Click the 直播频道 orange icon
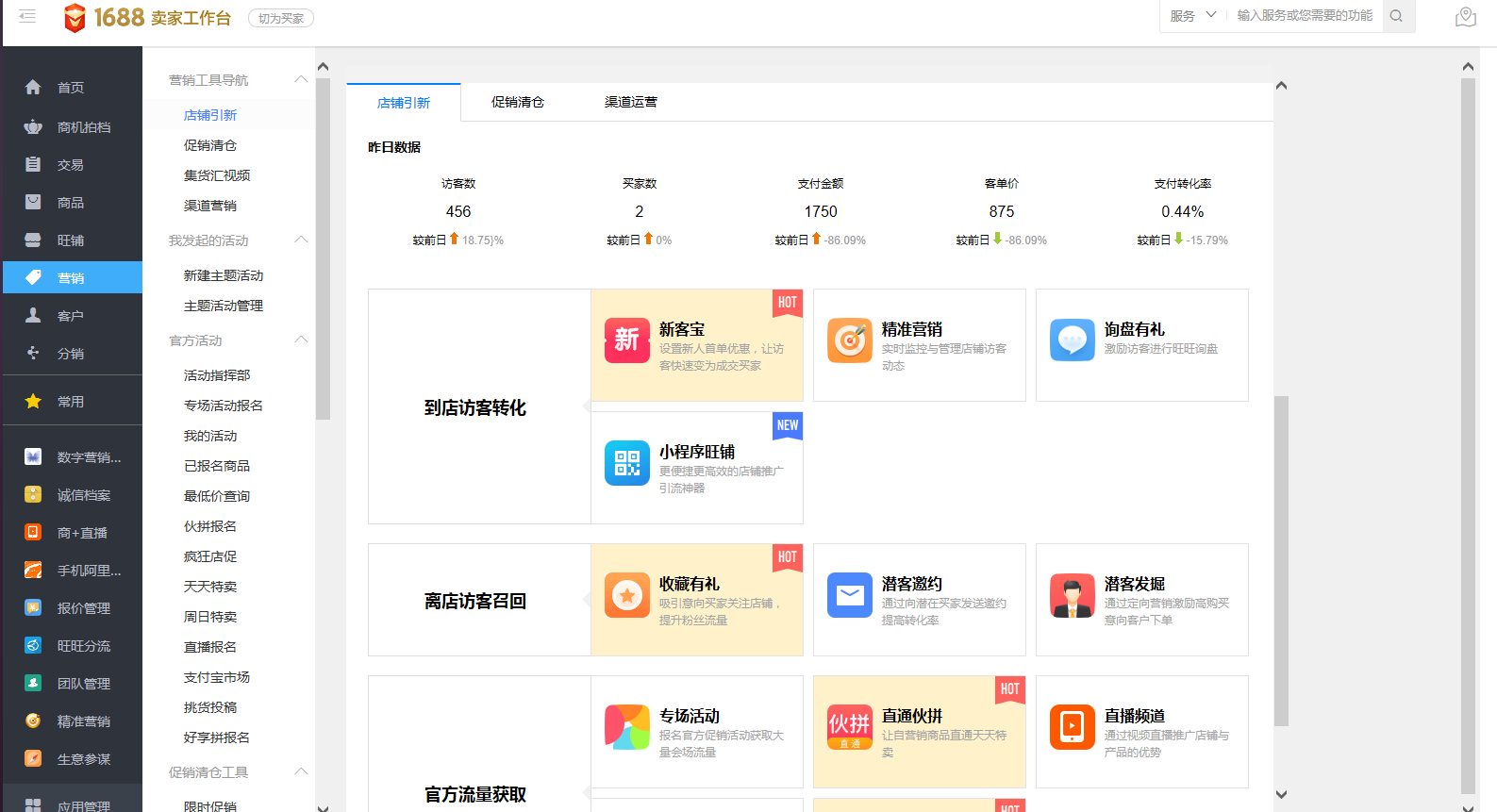The image size is (1497, 812). click(1073, 727)
